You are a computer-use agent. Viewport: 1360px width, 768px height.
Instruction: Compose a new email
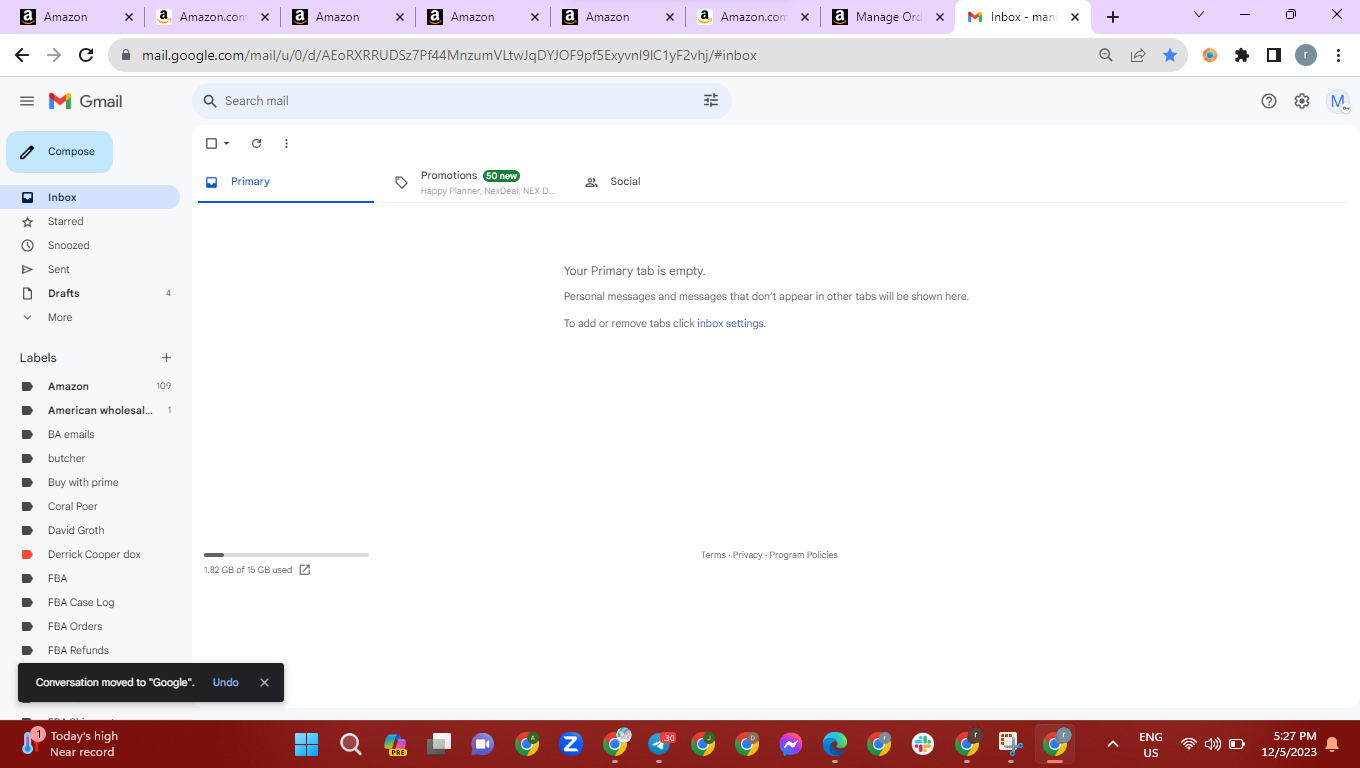[59, 152]
